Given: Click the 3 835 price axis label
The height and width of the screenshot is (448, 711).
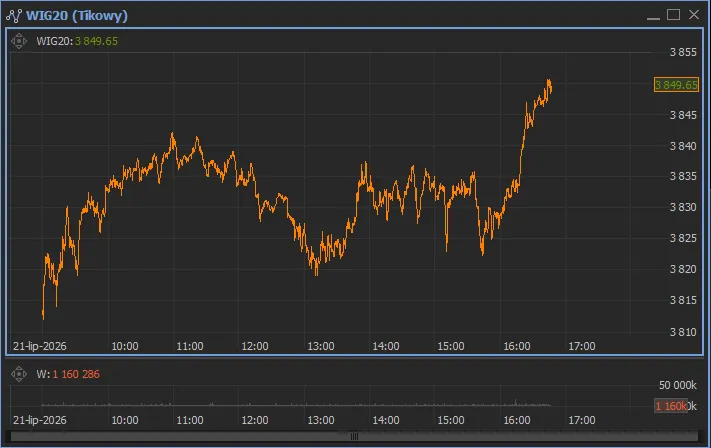Looking at the screenshot, I should coord(683,176).
